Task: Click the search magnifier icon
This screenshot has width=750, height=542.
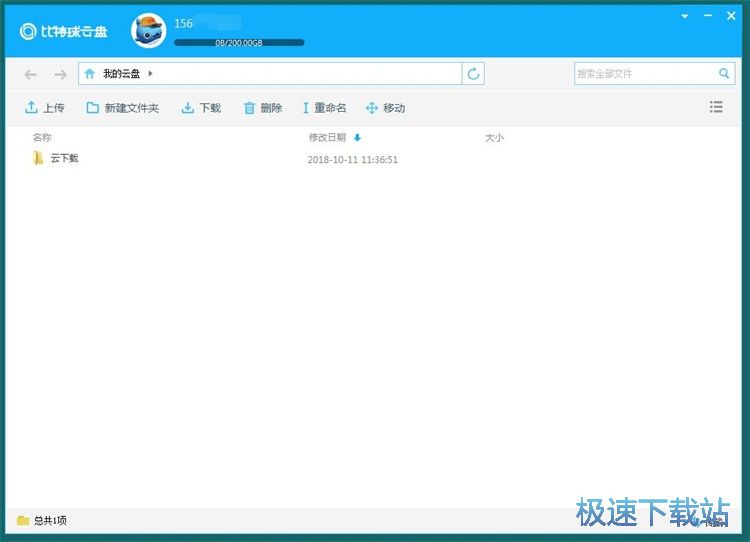Action: coord(725,74)
